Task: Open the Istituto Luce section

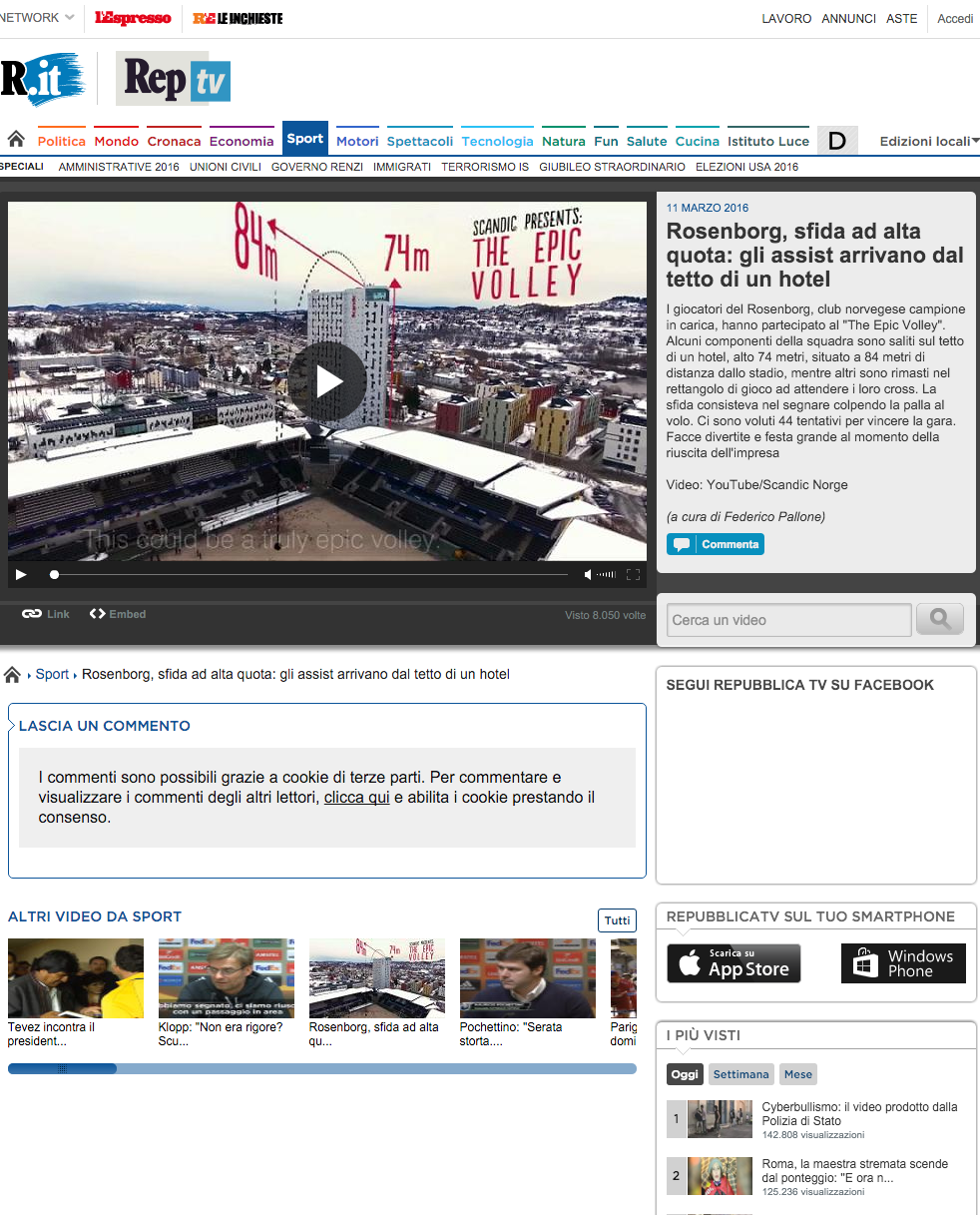Action: [768, 141]
